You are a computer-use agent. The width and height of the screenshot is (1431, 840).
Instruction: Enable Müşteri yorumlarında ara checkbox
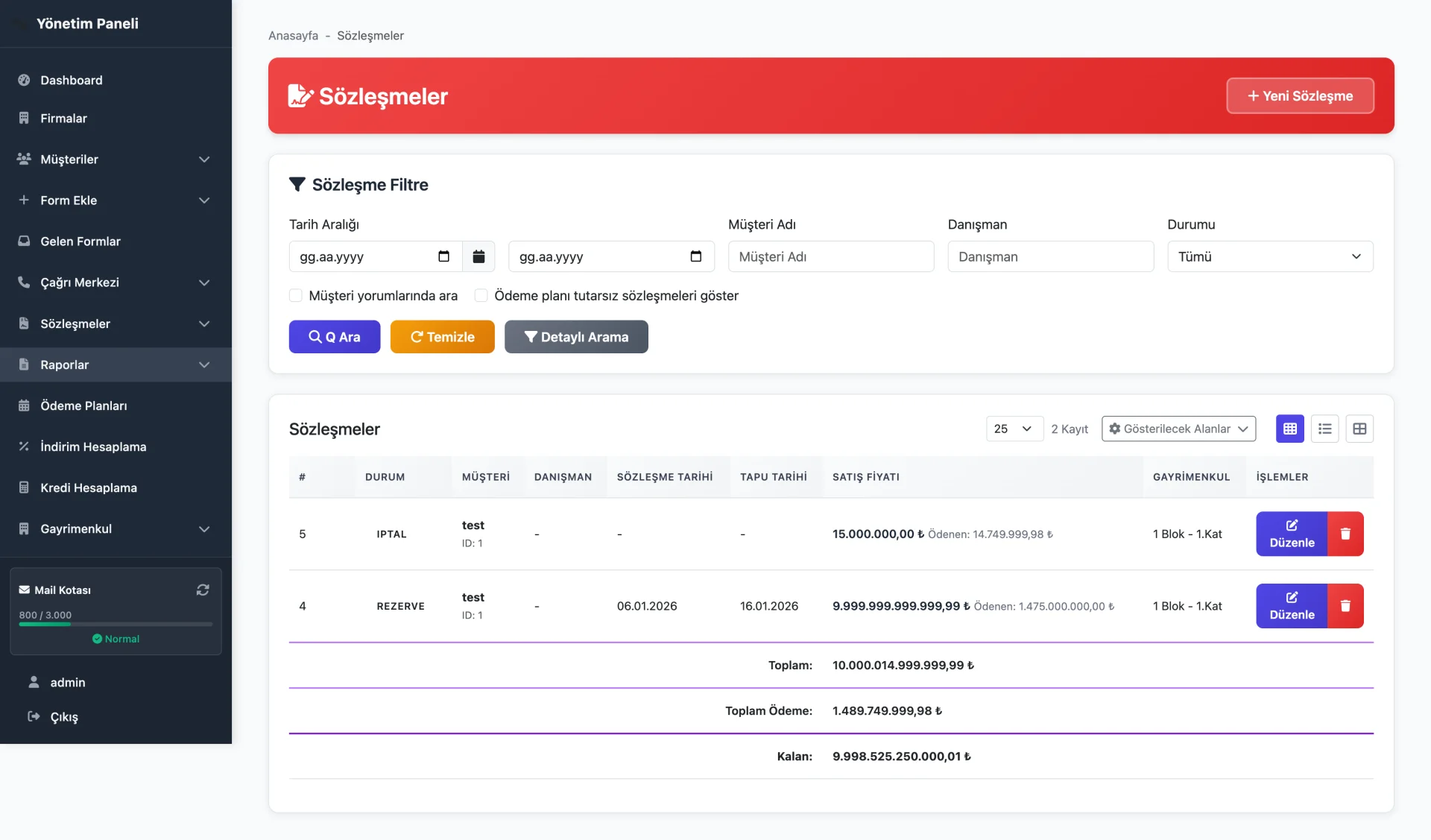(x=296, y=295)
